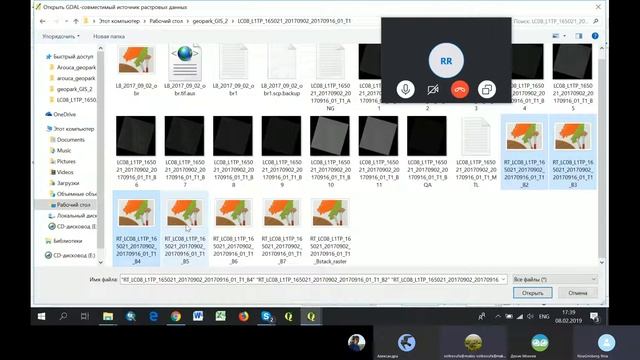Select OneDrive in the navigation pane
This screenshot has width=640, height=360.
[61, 114]
